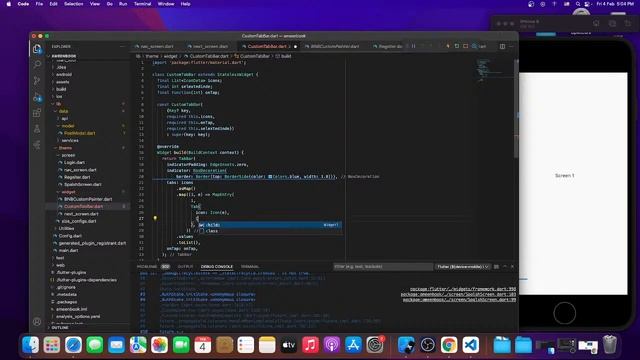The height and width of the screenshot is (360, 640).
Task: Open Google Chrome from the Dock
Action: [x=449, y=345]
